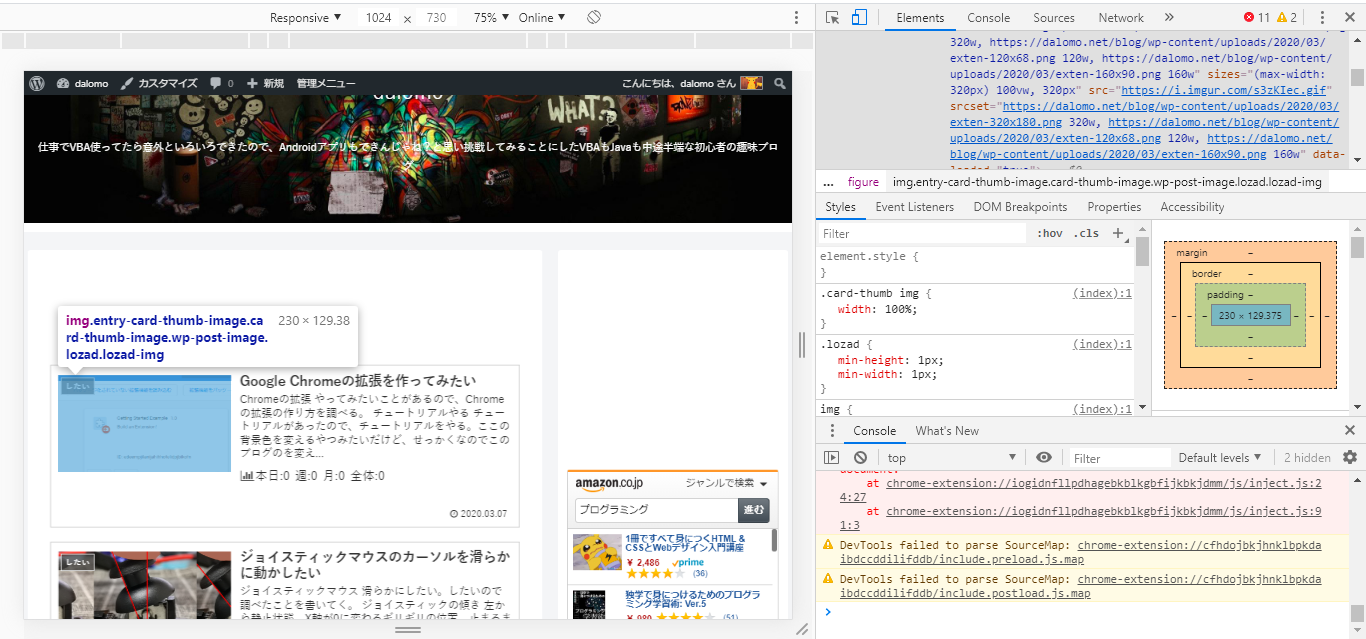The image size is (1366, 639).
Task: Open the 管理メニュー admin menu
Action: click(327, 84)
